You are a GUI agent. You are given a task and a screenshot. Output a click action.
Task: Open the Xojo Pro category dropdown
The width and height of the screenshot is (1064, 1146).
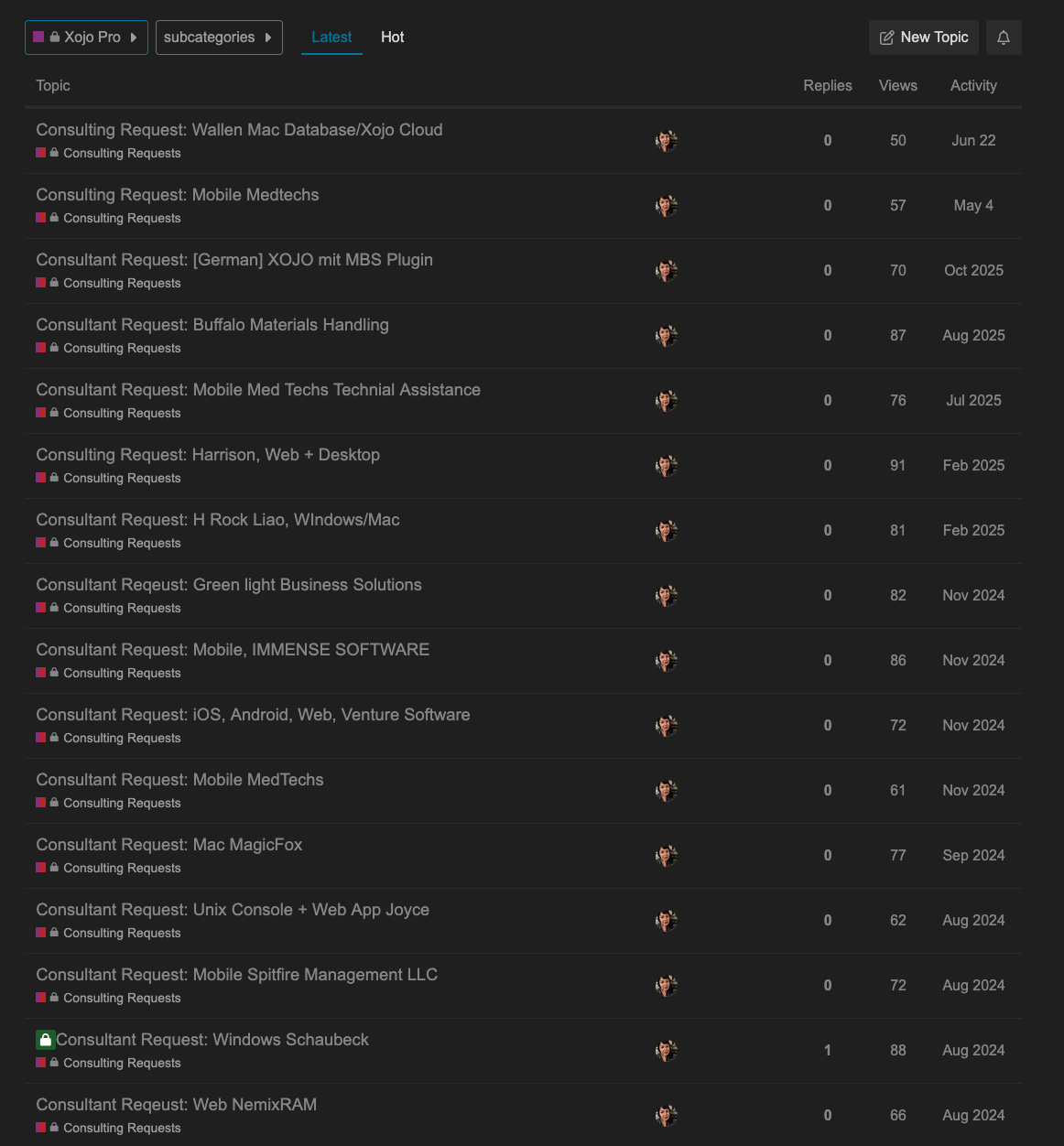coord(86,38)
